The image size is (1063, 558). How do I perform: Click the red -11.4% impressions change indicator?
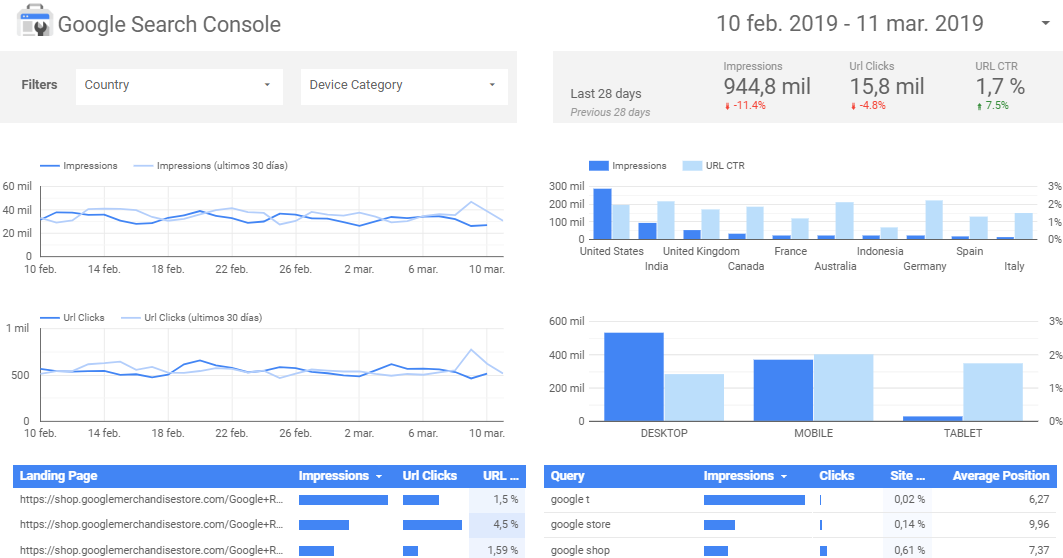[745, 106]
